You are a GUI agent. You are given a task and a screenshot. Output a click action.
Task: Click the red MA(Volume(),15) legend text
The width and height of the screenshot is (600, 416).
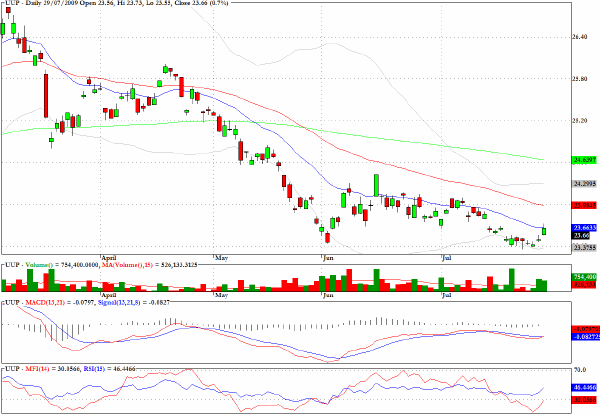click(127, 264)
